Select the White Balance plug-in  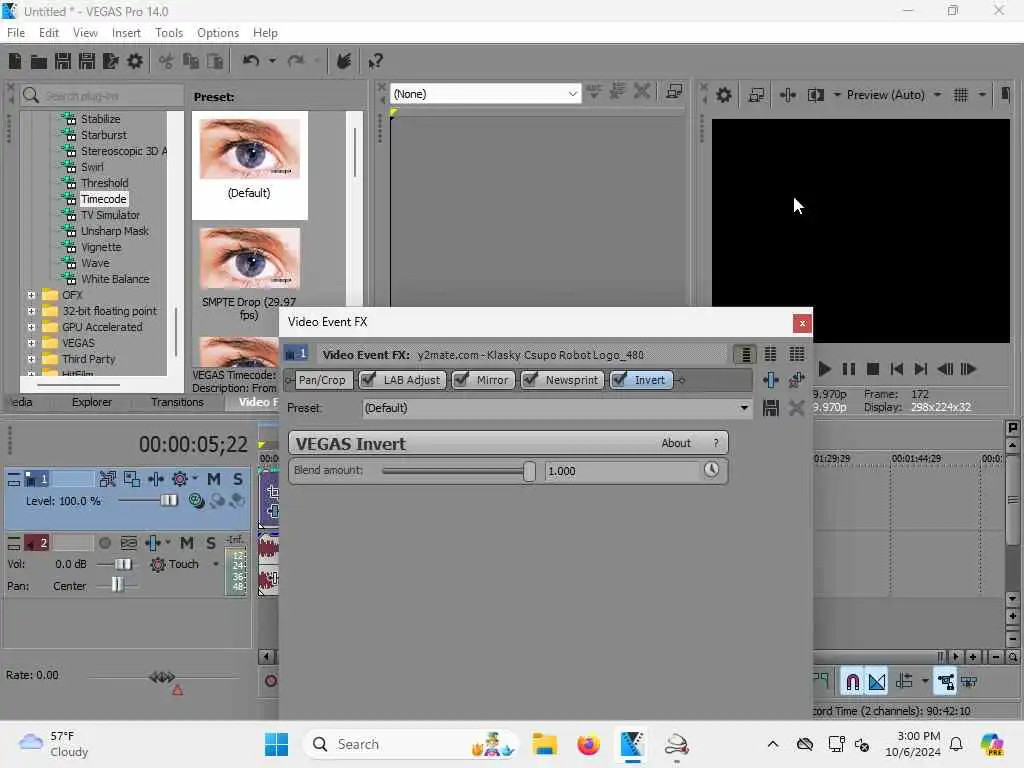(x=115, y=279)
